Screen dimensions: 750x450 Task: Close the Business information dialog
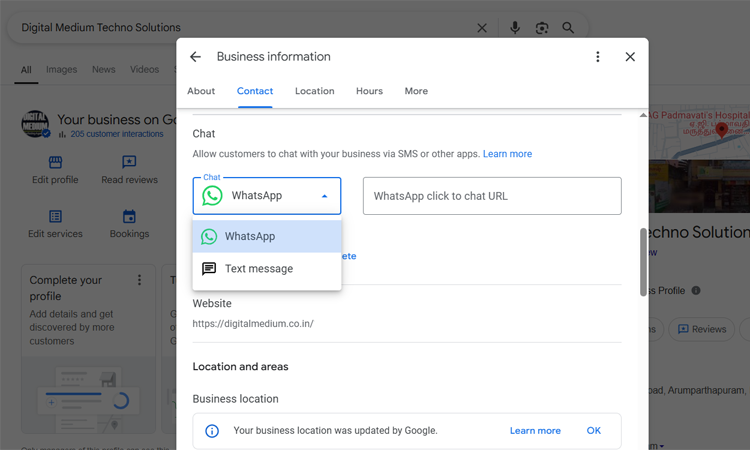pos(630,57)
